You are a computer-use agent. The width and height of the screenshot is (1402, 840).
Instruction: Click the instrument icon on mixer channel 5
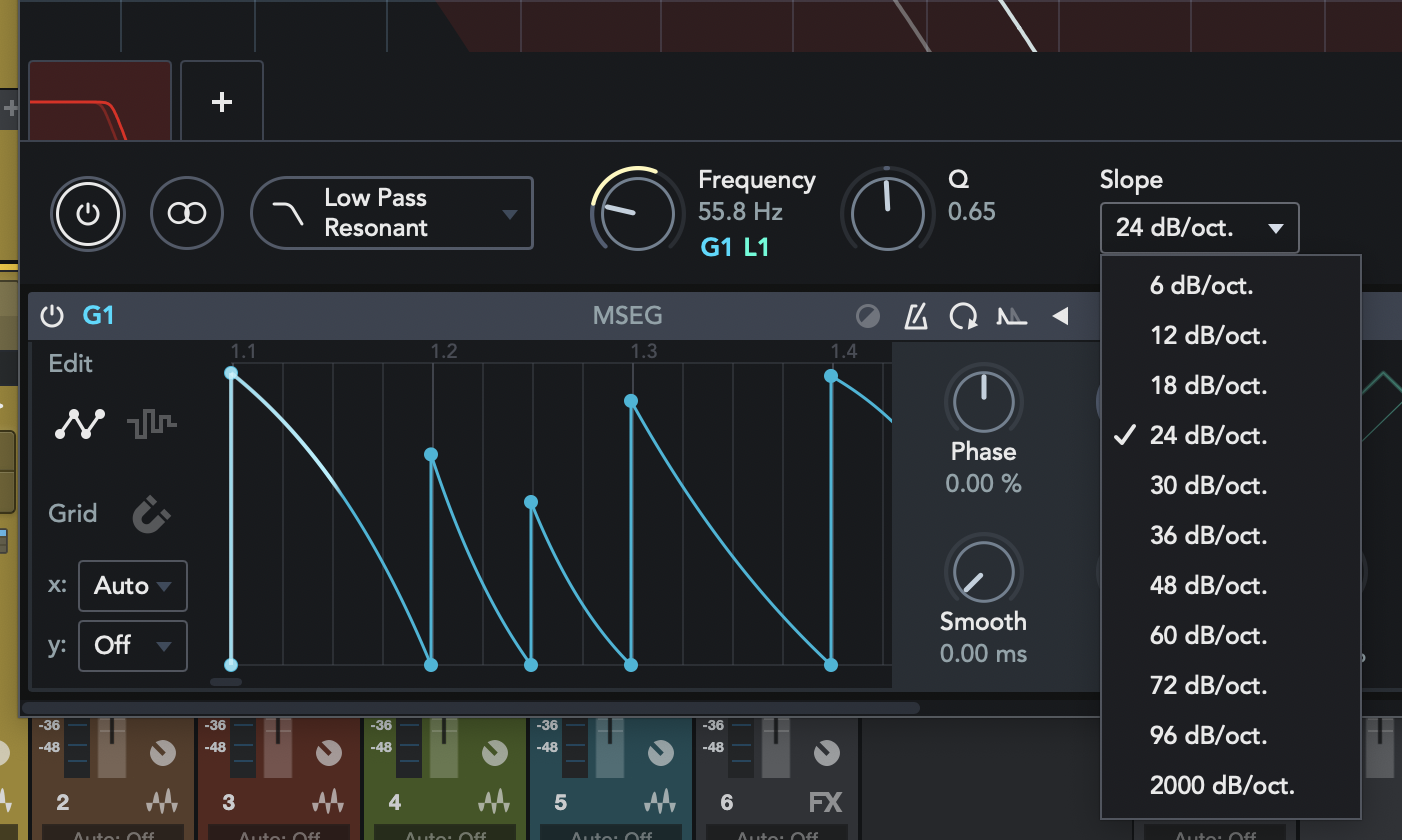pos(660,802)
